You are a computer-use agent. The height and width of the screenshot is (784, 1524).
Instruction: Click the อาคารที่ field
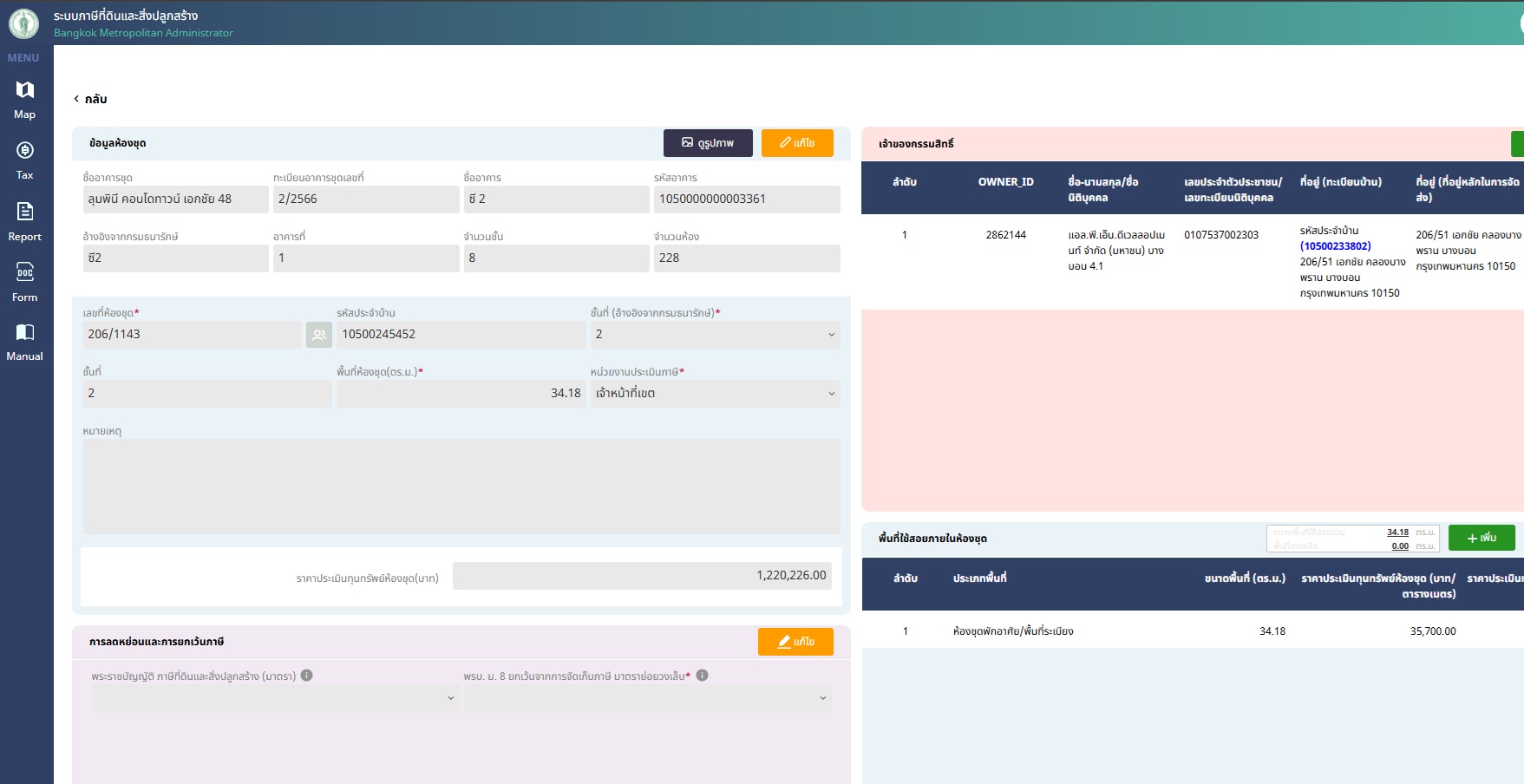point(366,258)
